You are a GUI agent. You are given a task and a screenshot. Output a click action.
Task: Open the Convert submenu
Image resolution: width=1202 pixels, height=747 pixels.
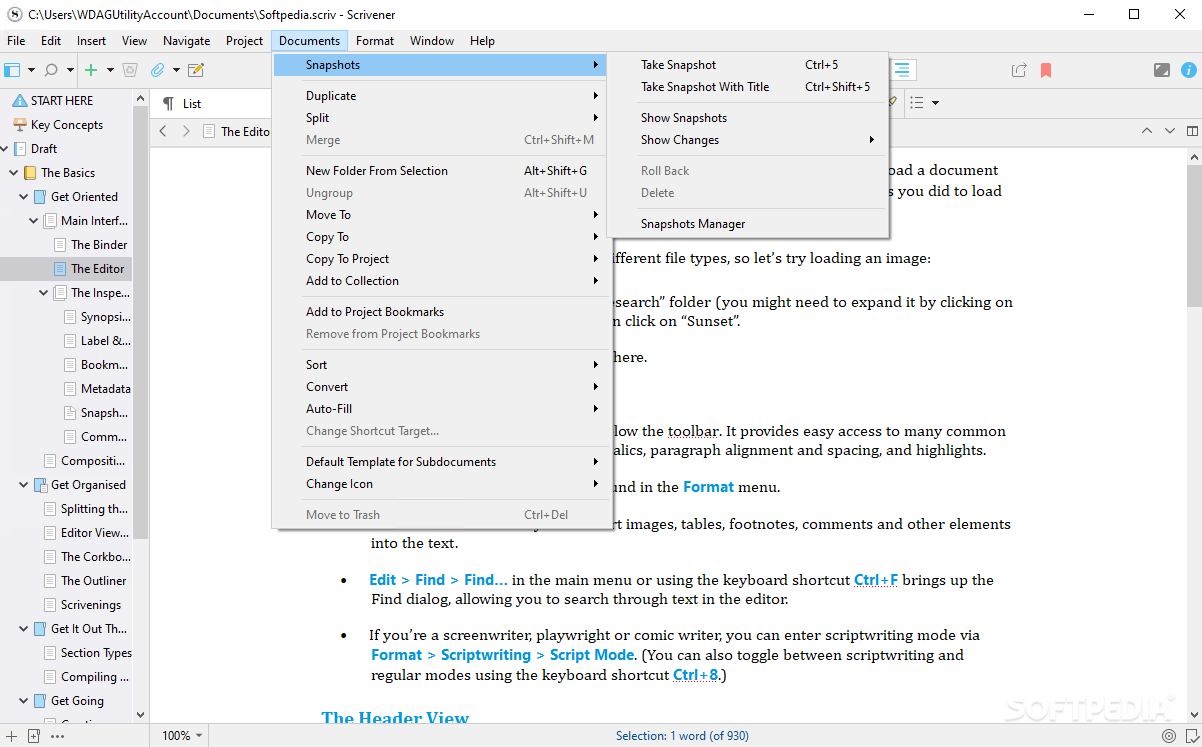442,387
